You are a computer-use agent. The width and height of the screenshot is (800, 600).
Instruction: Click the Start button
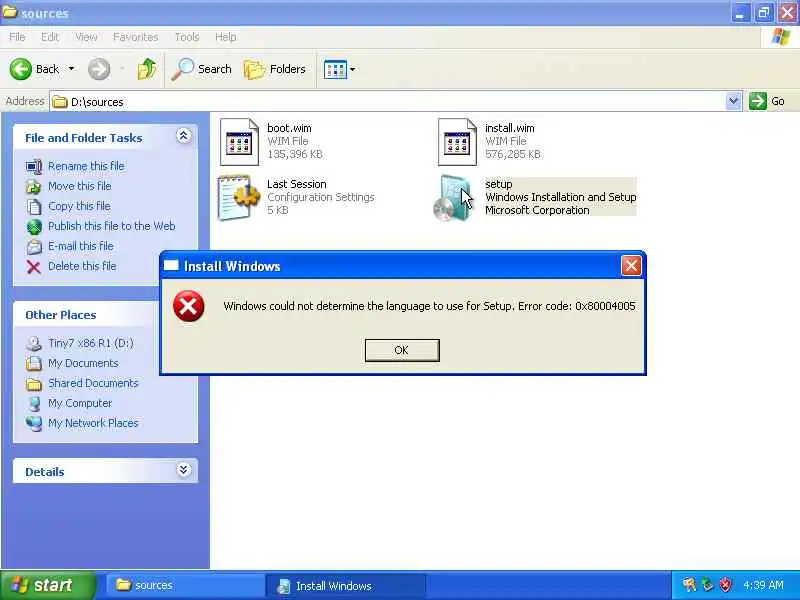[x=47, y=585]
